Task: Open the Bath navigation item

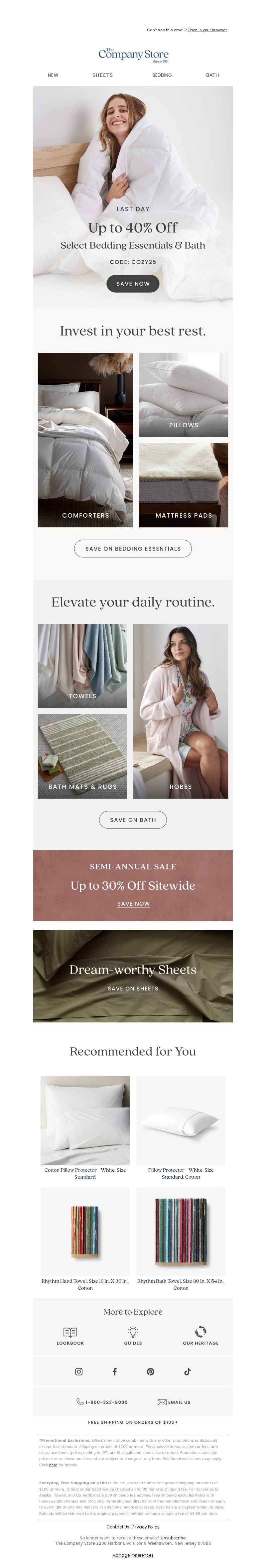Action: point(212,75)
